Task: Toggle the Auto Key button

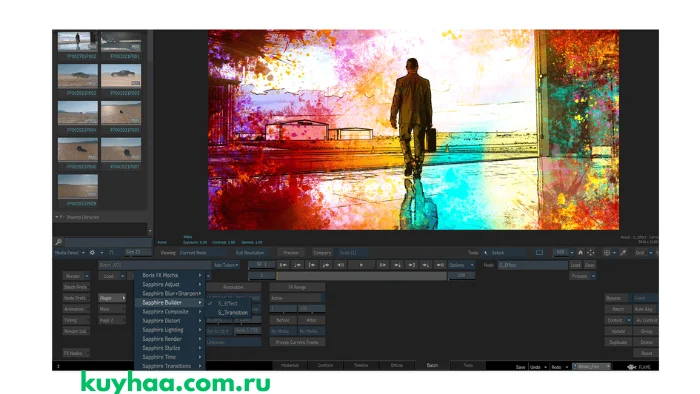Action: coord(645,309)
